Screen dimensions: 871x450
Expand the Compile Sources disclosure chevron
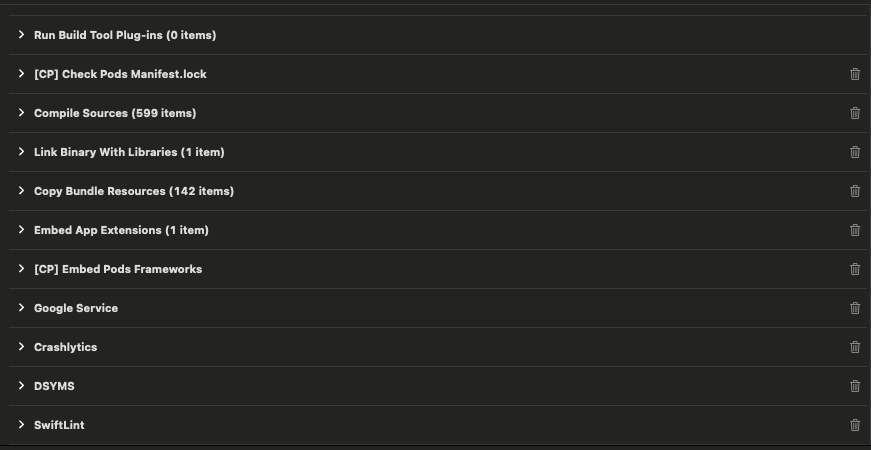pos(21,113)
